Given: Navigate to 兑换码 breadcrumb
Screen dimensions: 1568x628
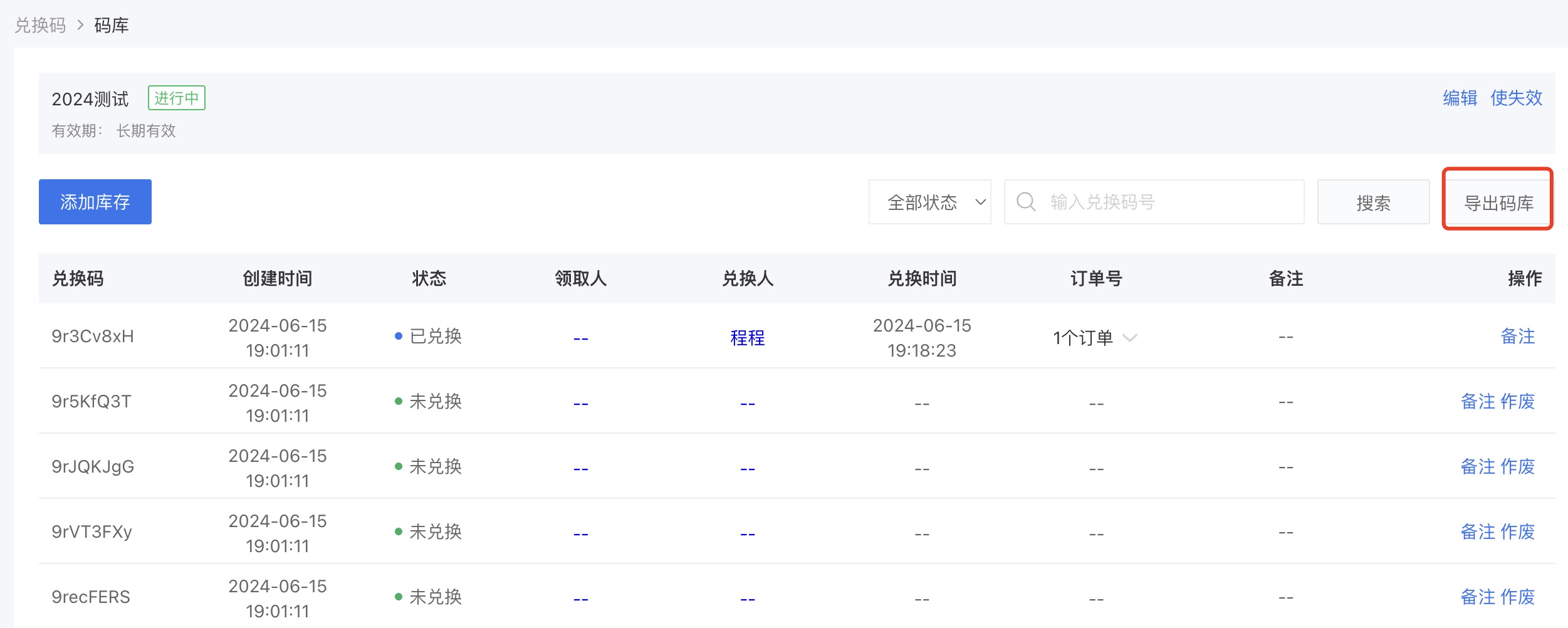Looking at the screenshot, I should pyautogui.click(x=40, y=25).
